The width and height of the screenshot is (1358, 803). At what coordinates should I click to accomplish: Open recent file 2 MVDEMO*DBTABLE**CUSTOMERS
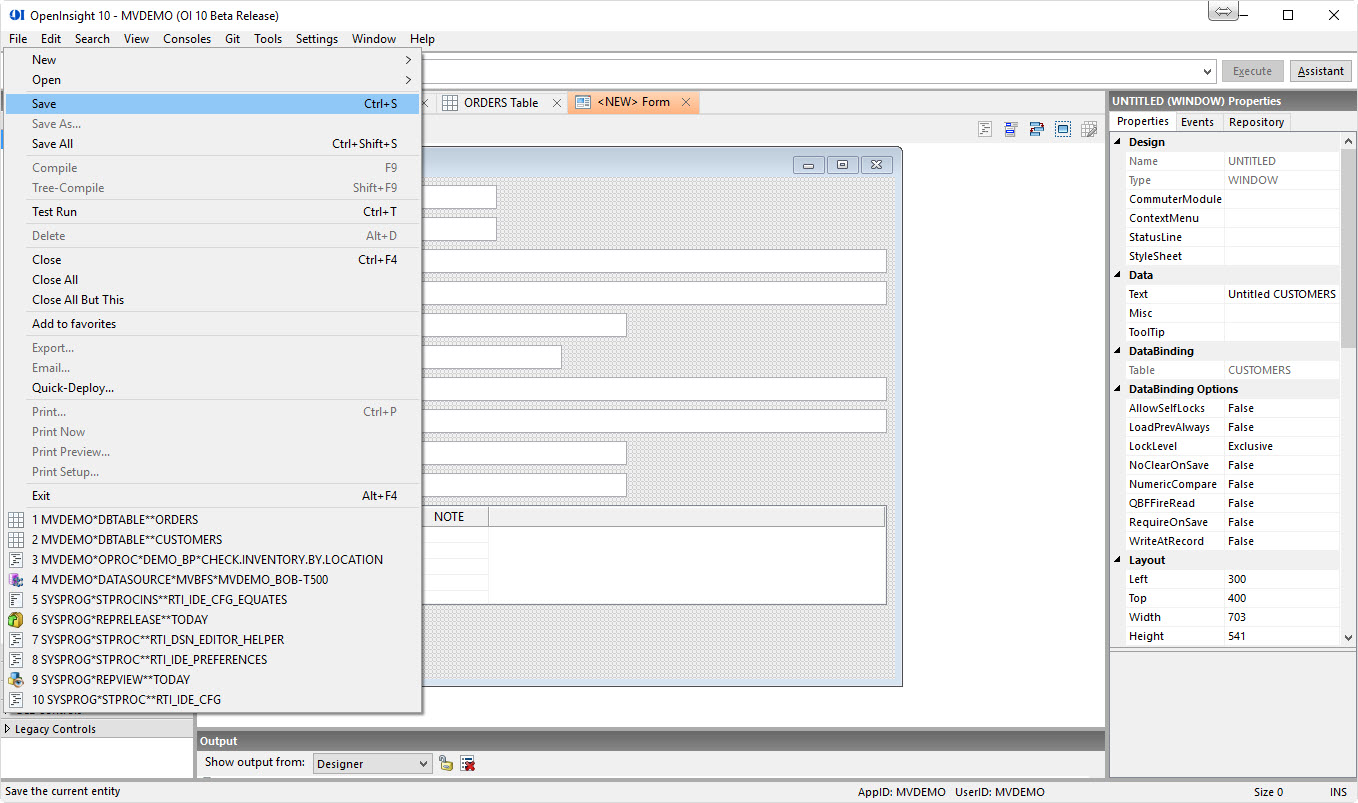pyautogui.click(x=212, y=540)
